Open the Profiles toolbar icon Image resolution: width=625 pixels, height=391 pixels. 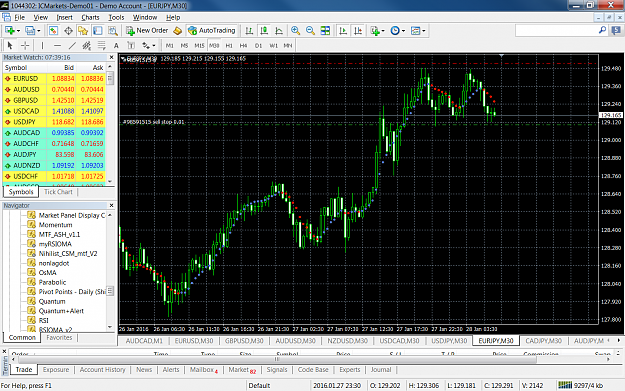(30, 31)
